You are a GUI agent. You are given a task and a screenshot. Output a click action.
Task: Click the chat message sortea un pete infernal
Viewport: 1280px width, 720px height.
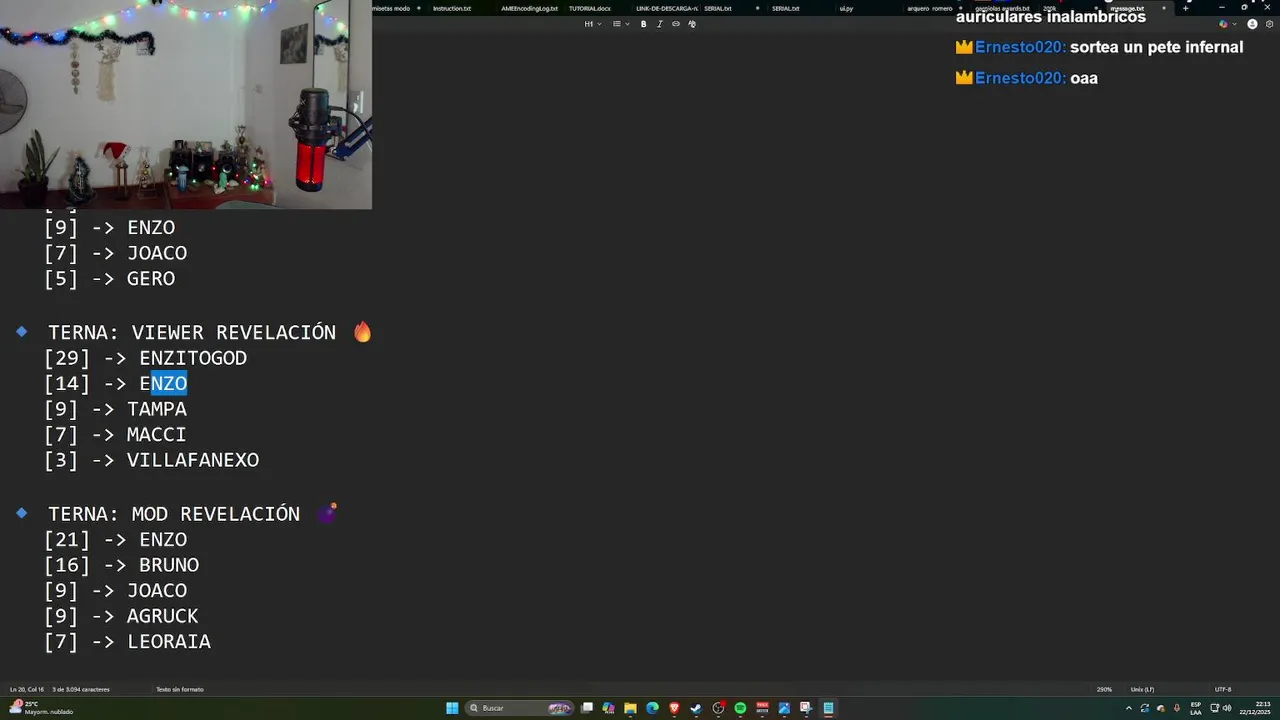coord(1156,47)
